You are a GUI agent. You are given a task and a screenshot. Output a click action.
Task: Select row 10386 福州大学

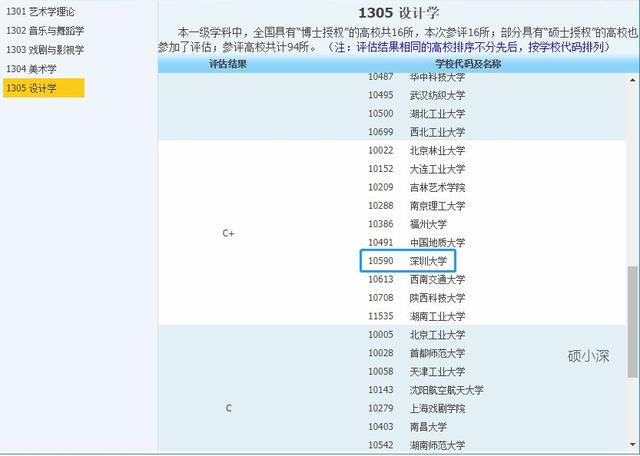click(x=407, y=224)
